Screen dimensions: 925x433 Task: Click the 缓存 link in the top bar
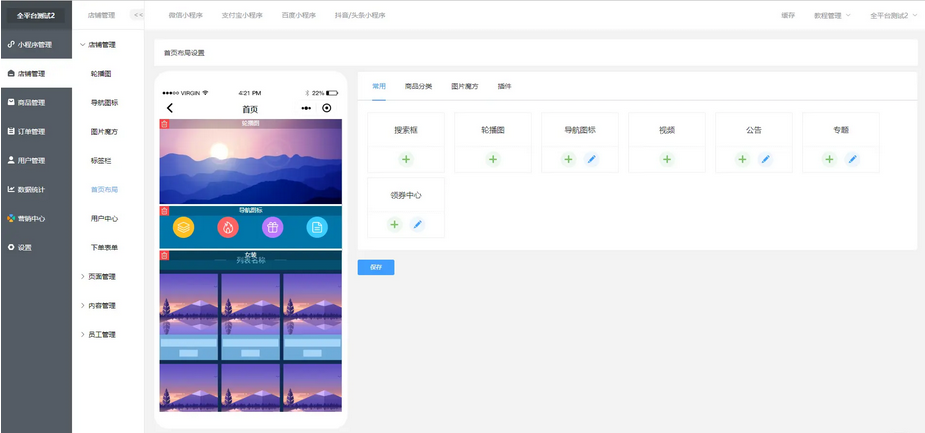pyautogui.click(x=789, y=16)
